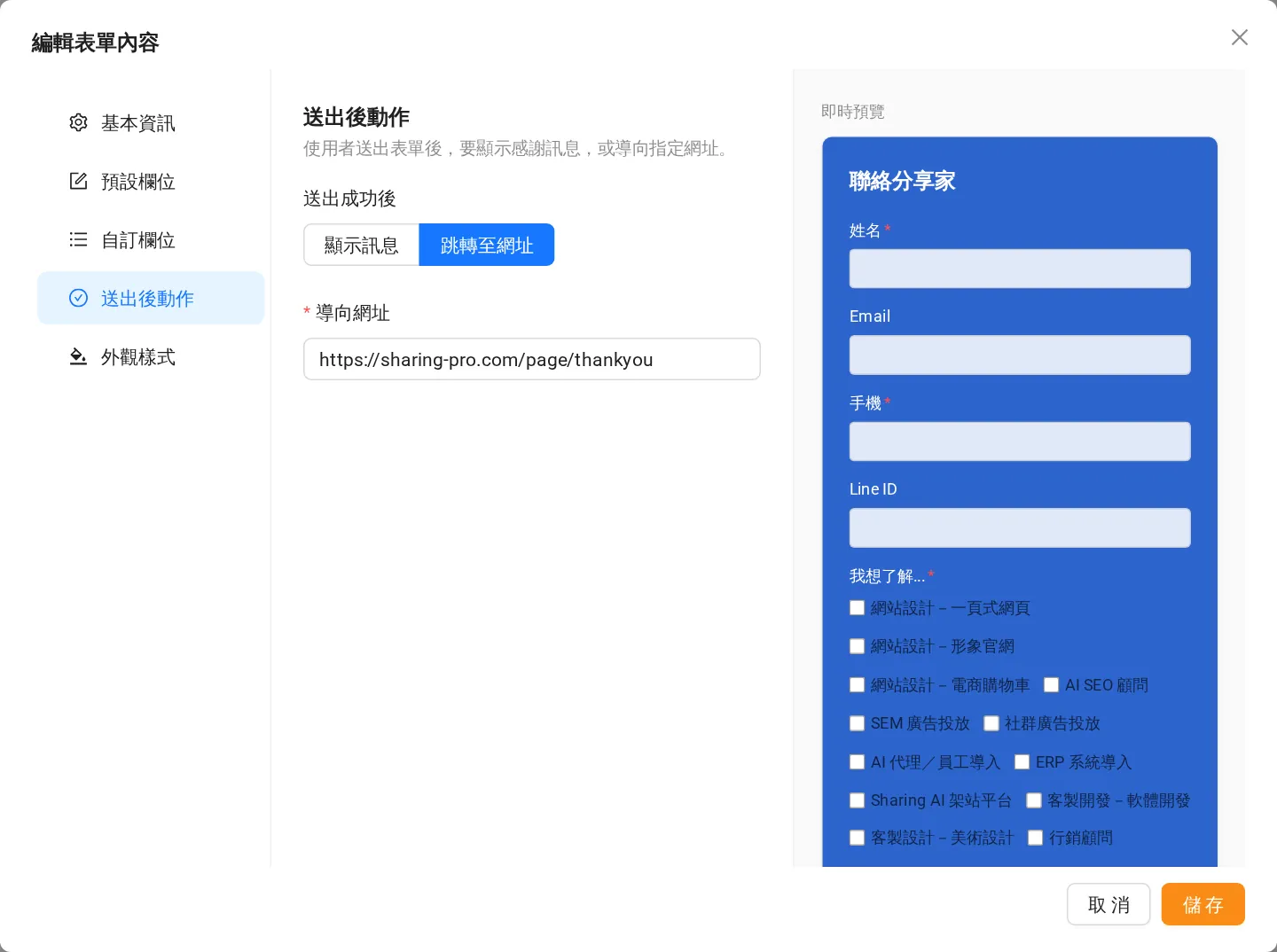Click the 手機 input in the preview
Viewport: 1277px width, 952px height.
click(x=1020, y=441)
